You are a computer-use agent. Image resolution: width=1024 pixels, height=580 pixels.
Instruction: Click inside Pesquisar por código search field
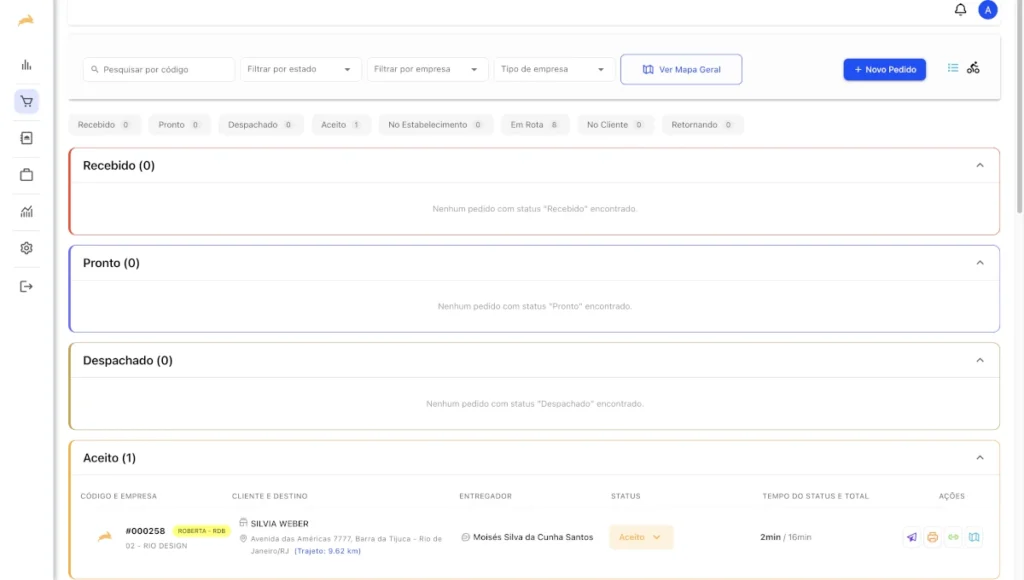click(159, 69)
